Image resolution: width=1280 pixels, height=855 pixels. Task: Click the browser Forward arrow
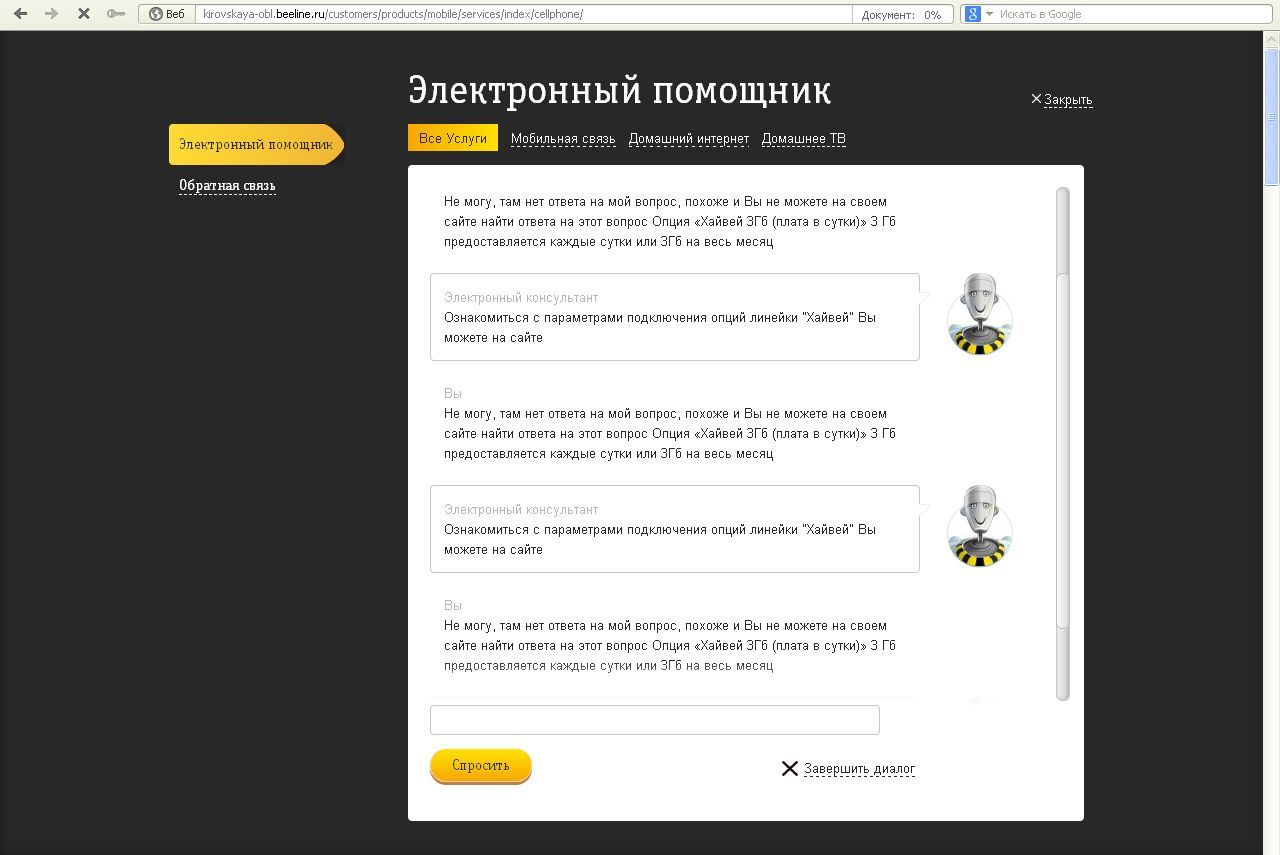51,14
